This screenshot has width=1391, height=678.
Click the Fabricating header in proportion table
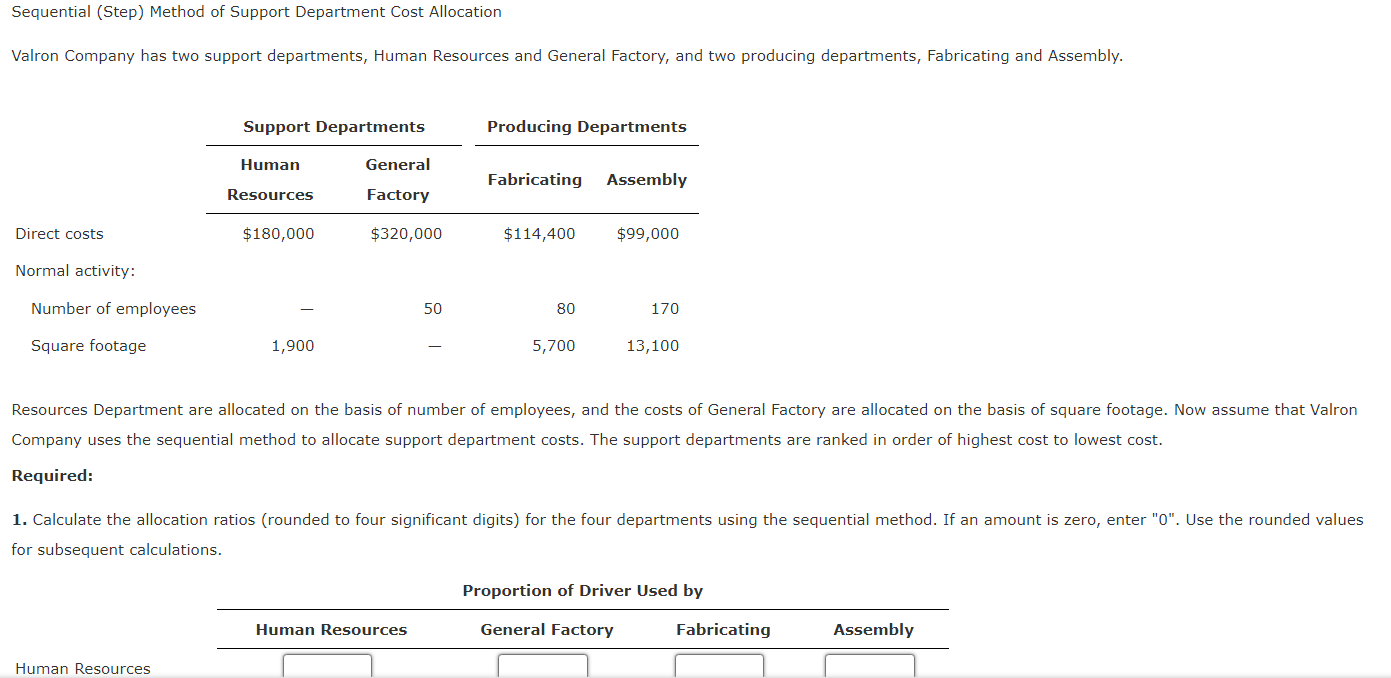point(723,630)
